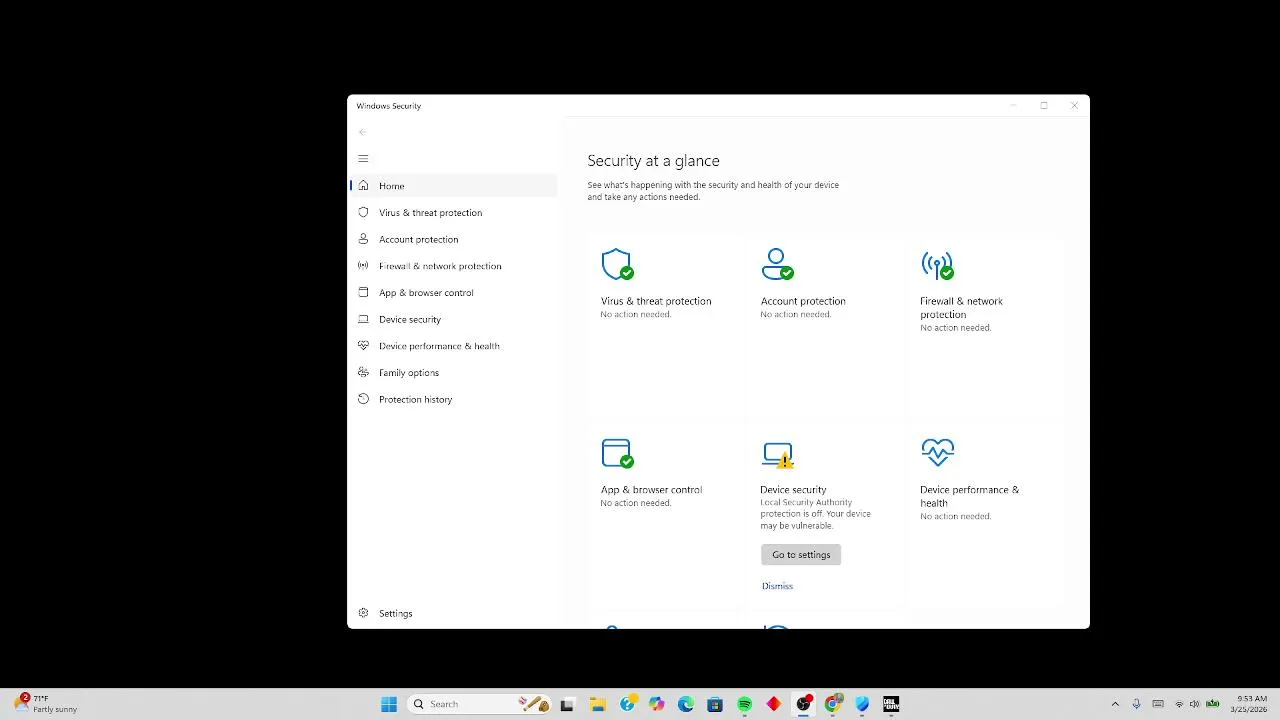Open the Firewall & network protection antenna tile icon
This screenshot has height=720, width=1280.
(x=937, y=265)
